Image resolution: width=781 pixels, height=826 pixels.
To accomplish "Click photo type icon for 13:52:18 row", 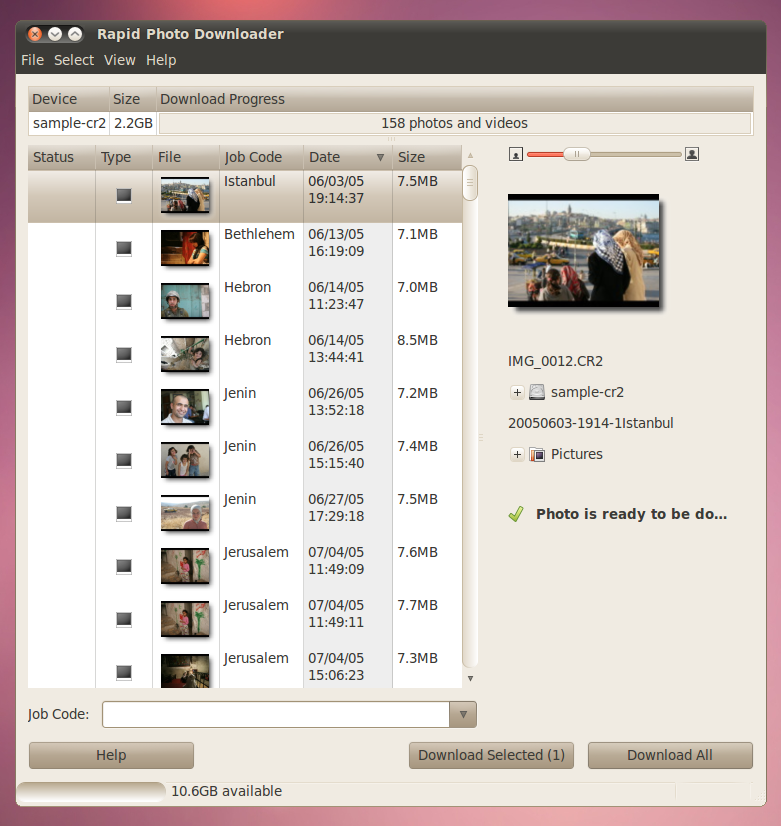I will 124,407.
